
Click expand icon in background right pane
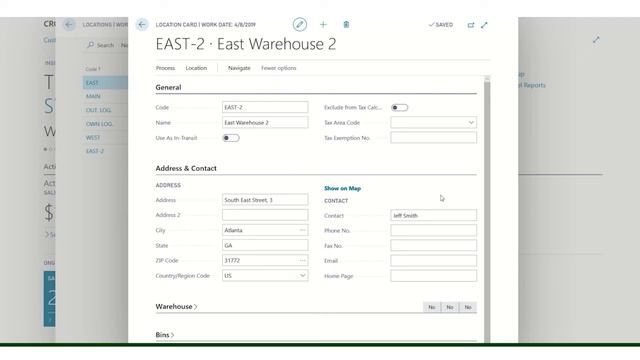click(596, 40)
